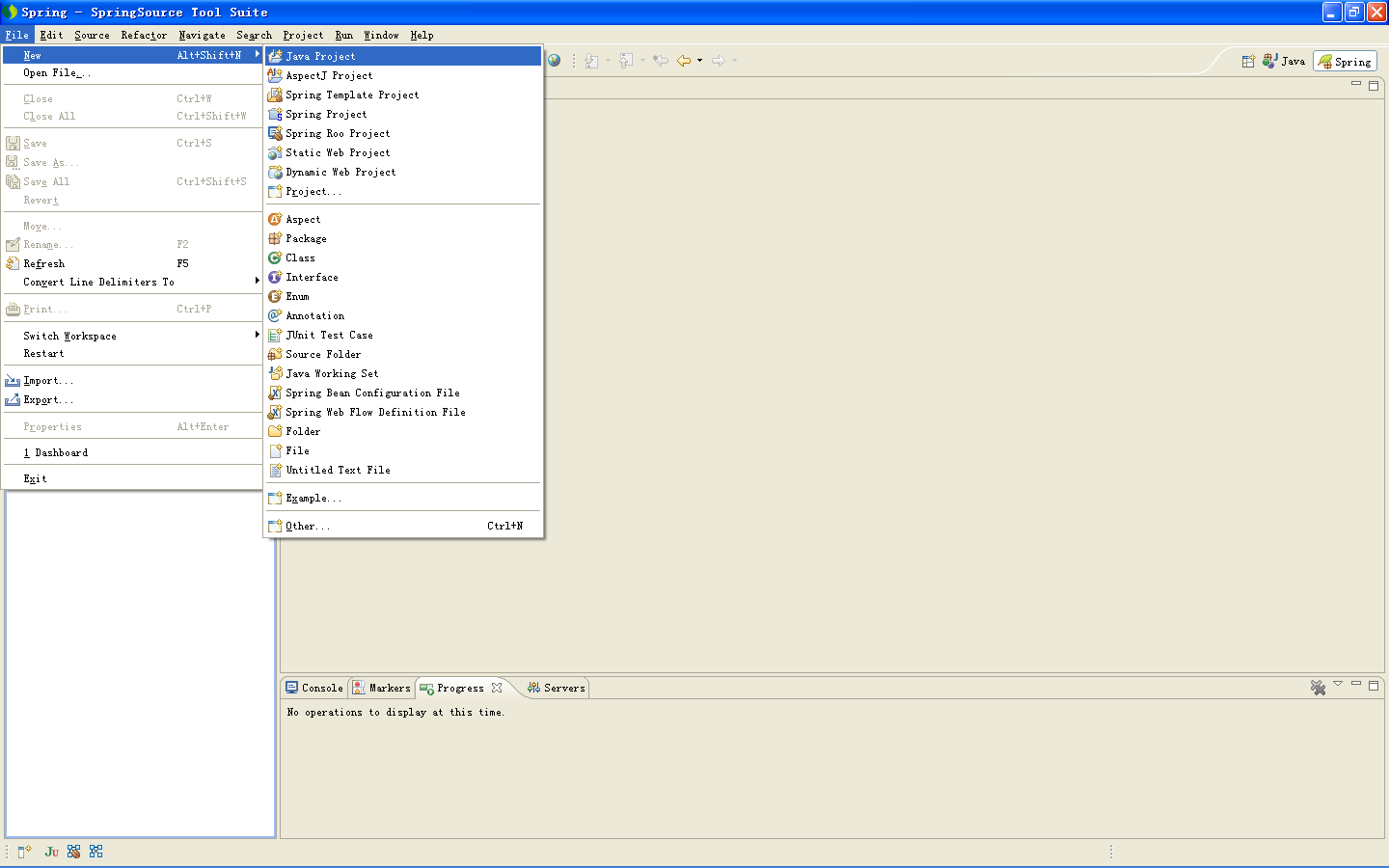Screen dimensions: 1389x868
Task: Open the Search menu
Action: (254, 35)
